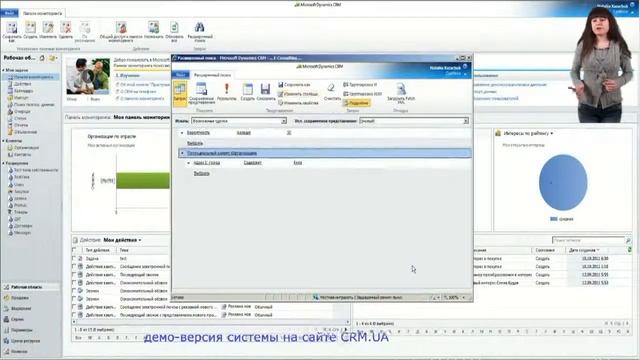Collapse the My Work navigation group
The height and width of the screenshot is (360, 640).
click(4, 70)
